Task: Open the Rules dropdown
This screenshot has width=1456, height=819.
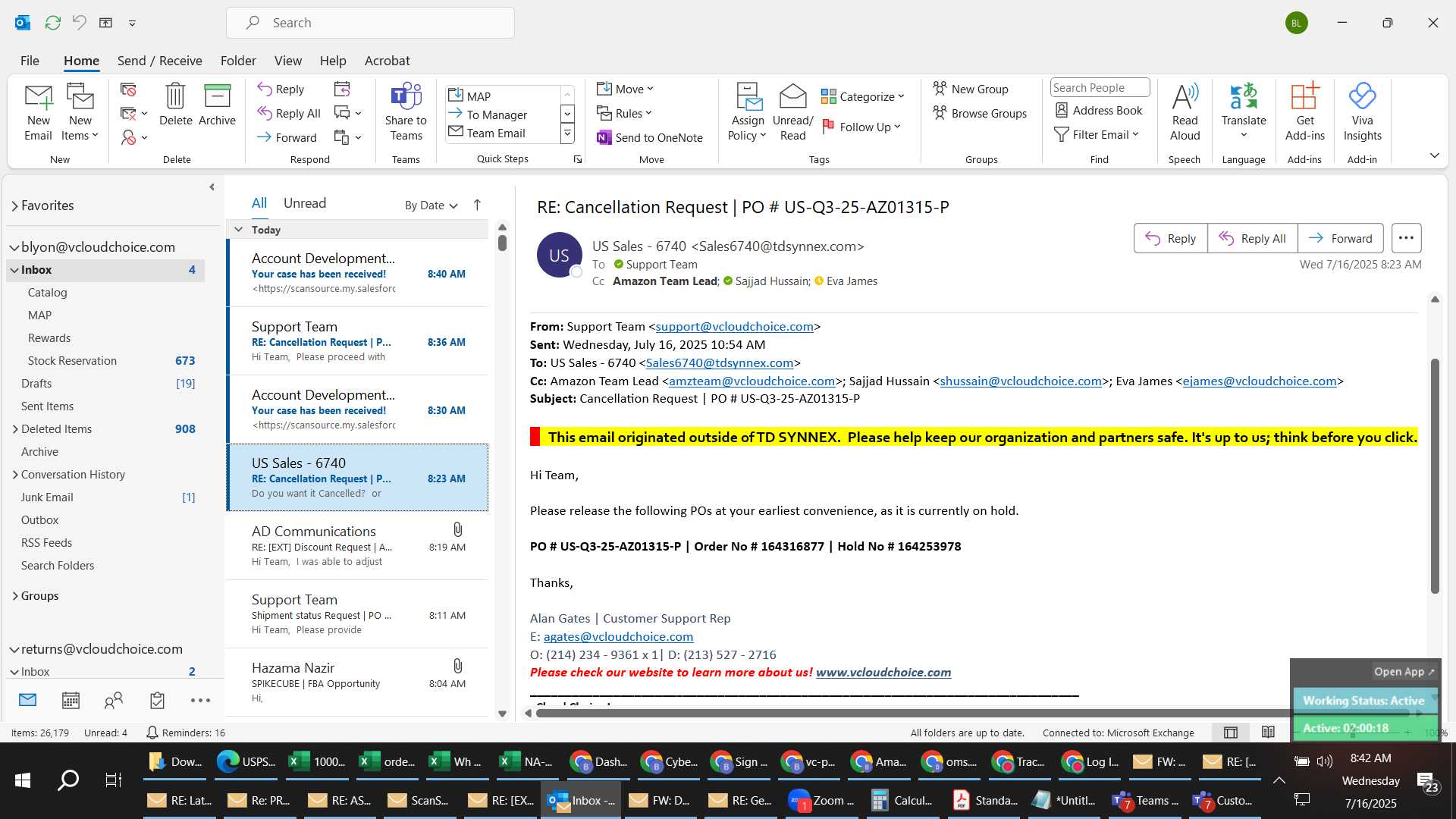Action: [x=624, y=113]
